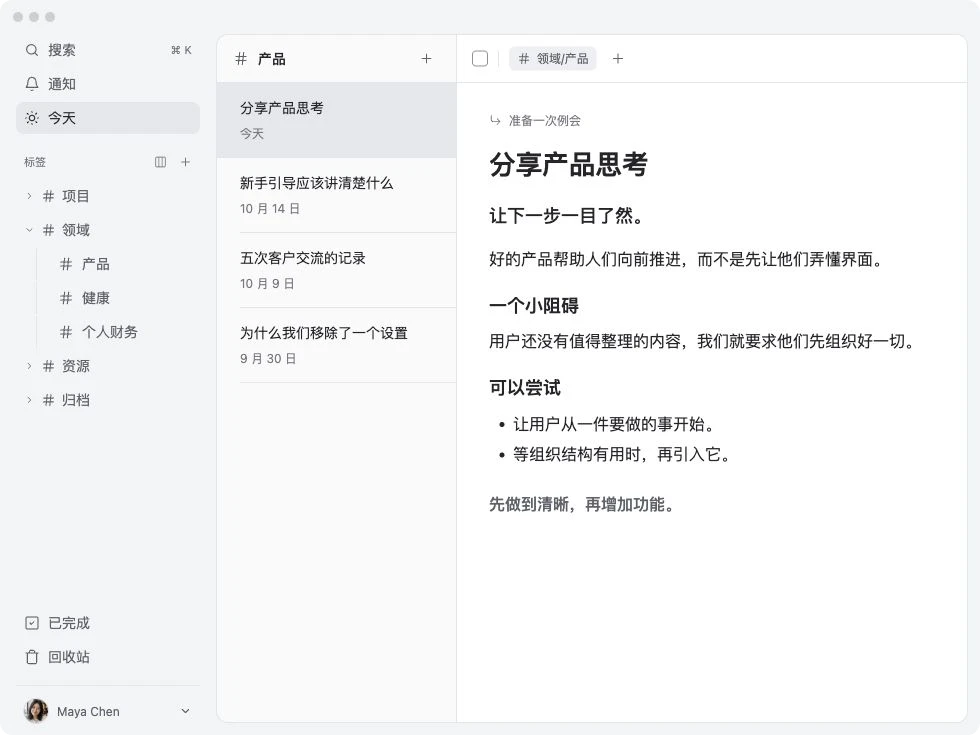Image resolution: width=980 pixels, height=735 pixels.
Task: Open the 搜索 search item
Action: tap(108, 50)
